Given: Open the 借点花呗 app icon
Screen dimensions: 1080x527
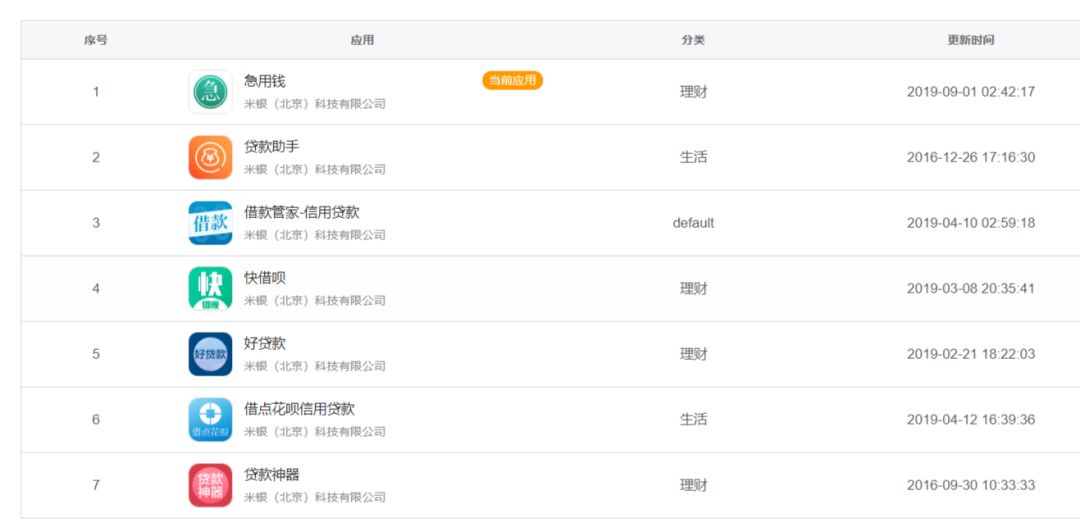Looking at the screenshot, I should [x=210, y=419].
